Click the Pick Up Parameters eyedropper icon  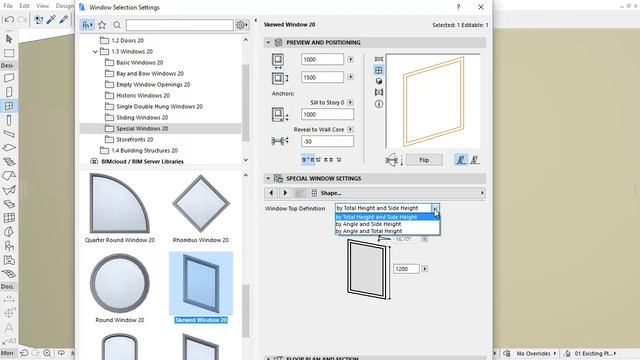click(x=51, y=20)
